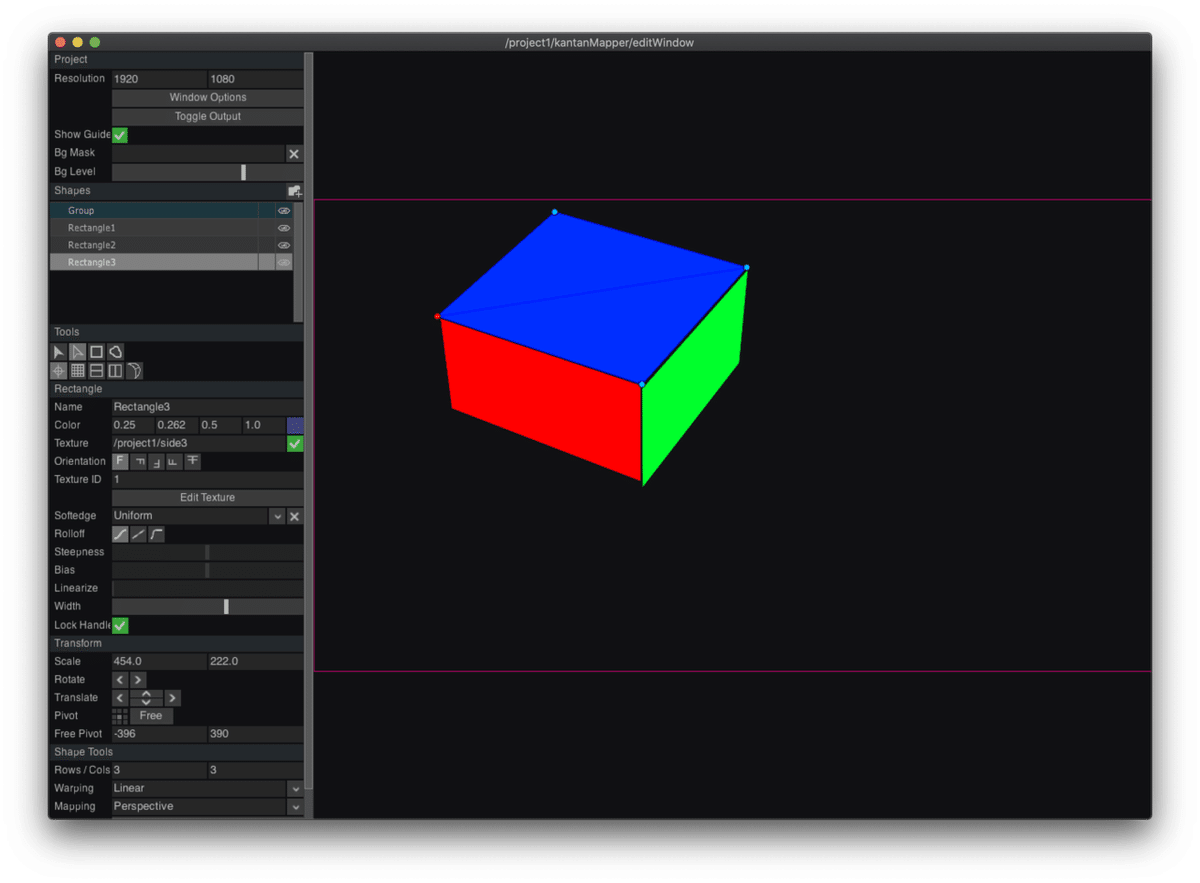Click the horizontal split tool icon
The image size is (1200, 883).
96,371
